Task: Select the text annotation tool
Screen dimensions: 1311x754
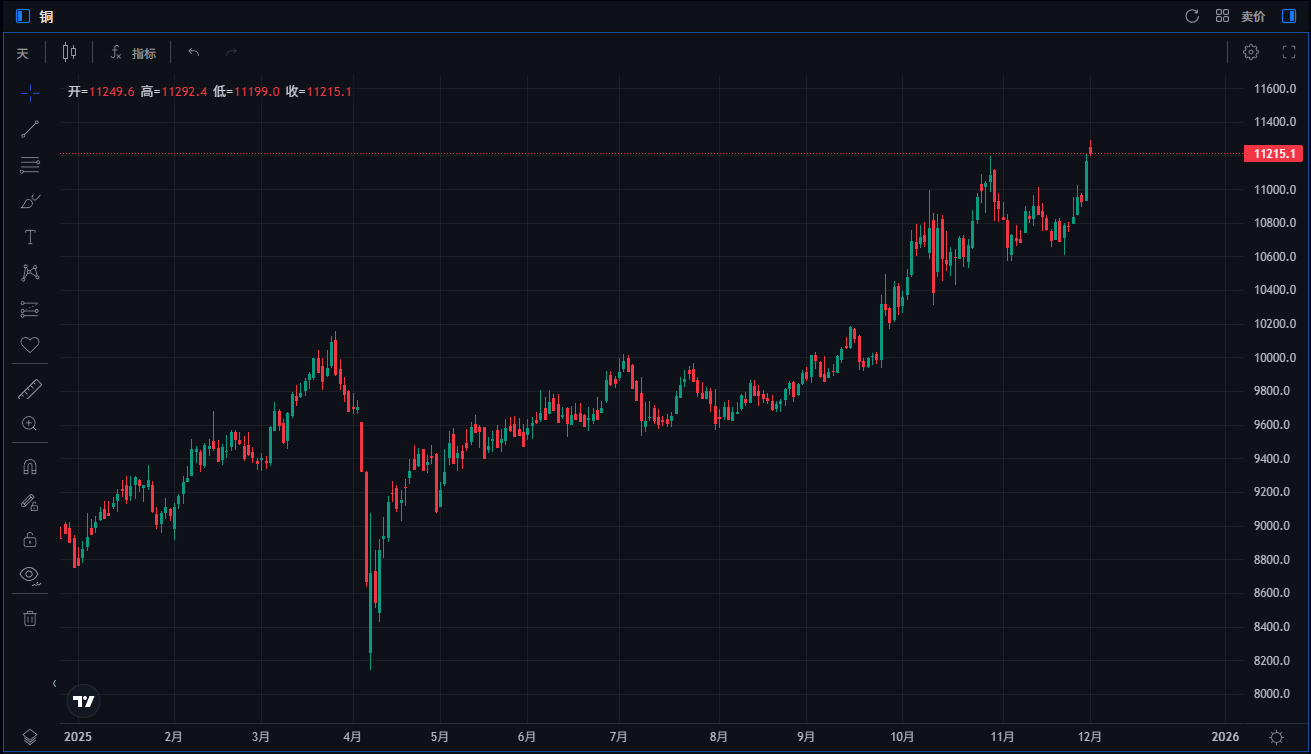Action: 30,237
